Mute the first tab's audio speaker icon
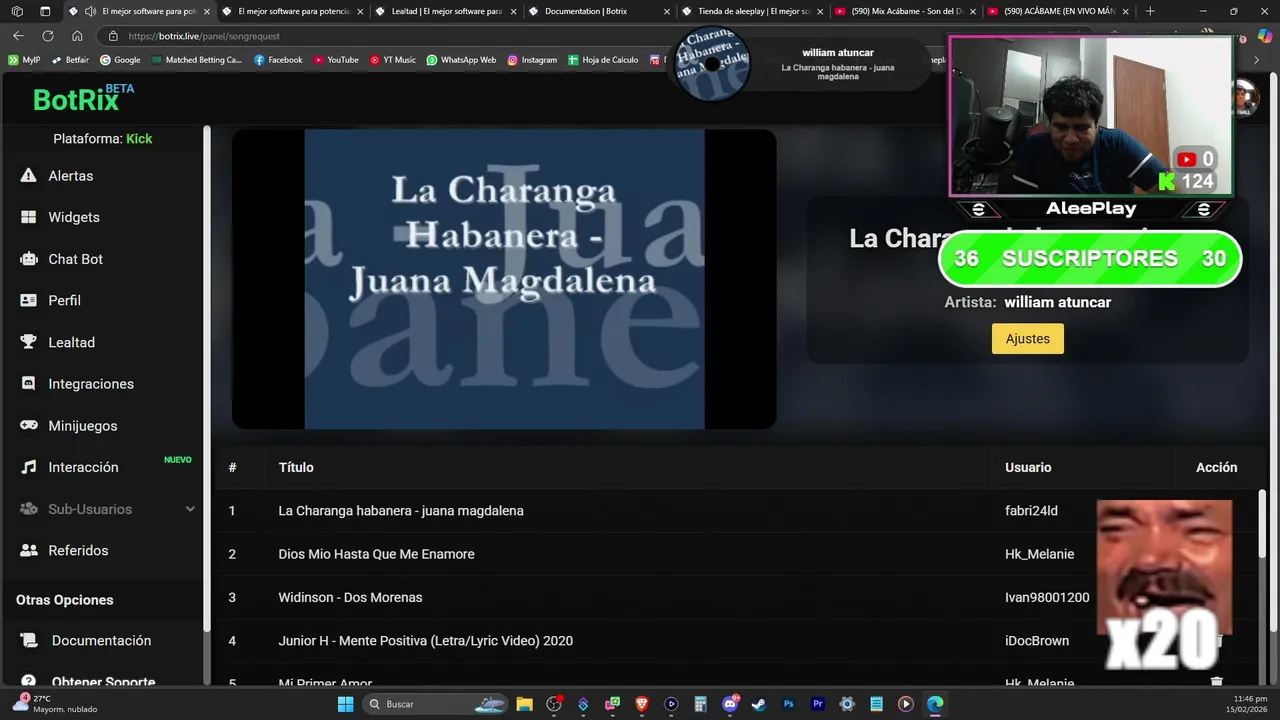The image size is (1280, 720). coord(91,11)
